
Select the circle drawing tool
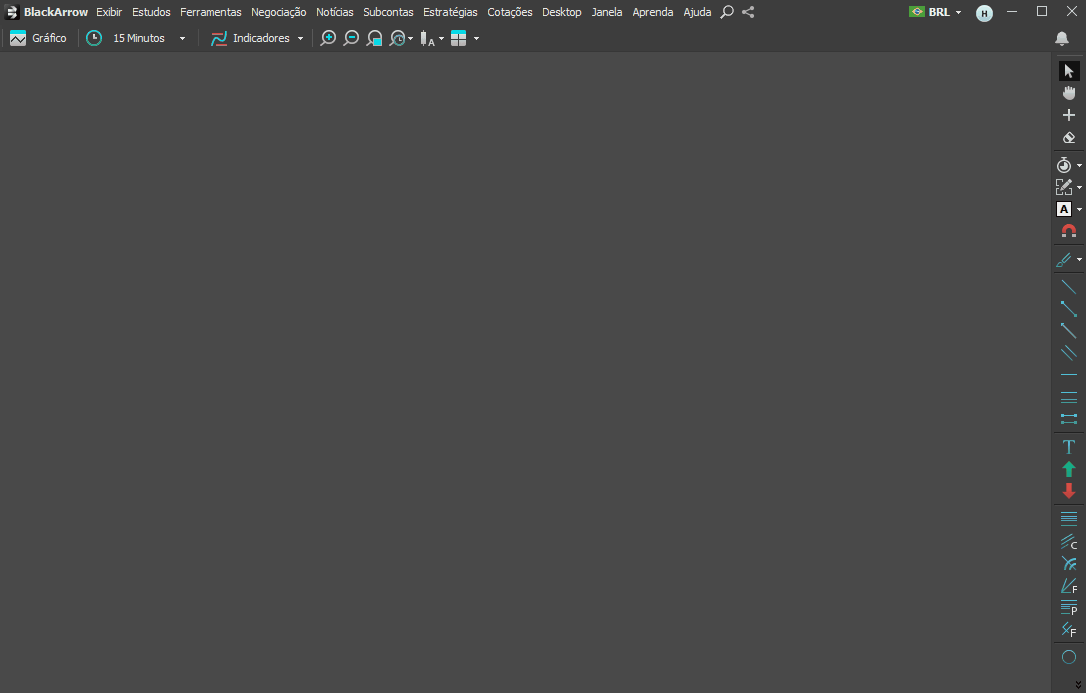click(1068, 657)
